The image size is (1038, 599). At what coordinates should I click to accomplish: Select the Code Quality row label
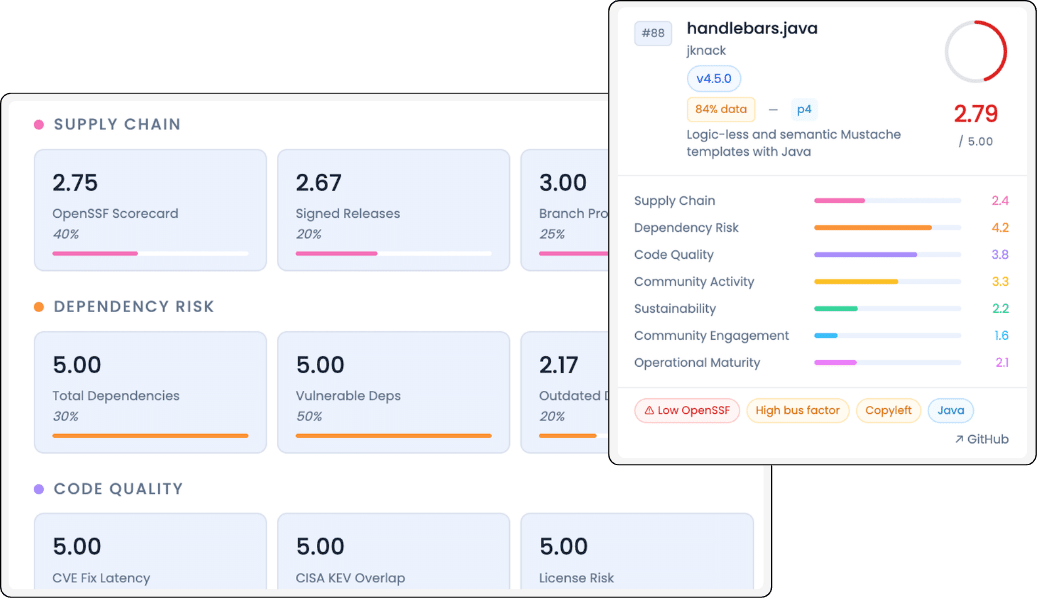coord(674,255)
